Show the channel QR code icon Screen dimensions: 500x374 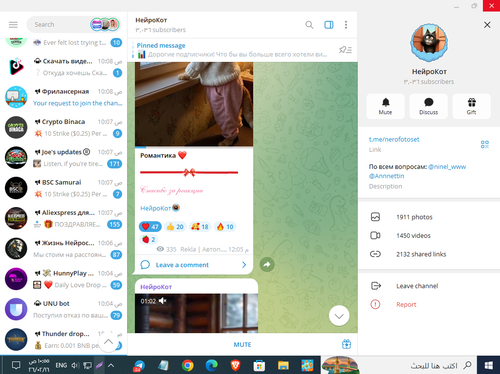click(x=485, y=144)
